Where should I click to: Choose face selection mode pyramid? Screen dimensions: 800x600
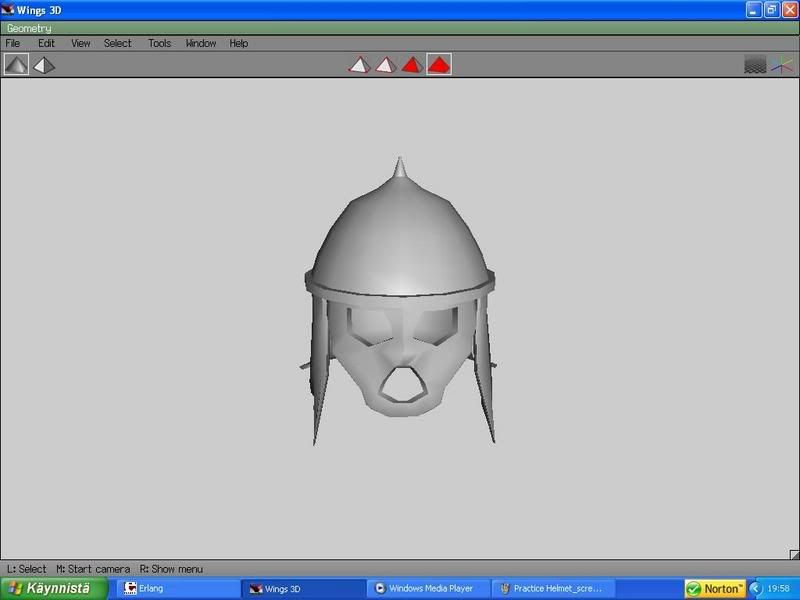point(411,65)
